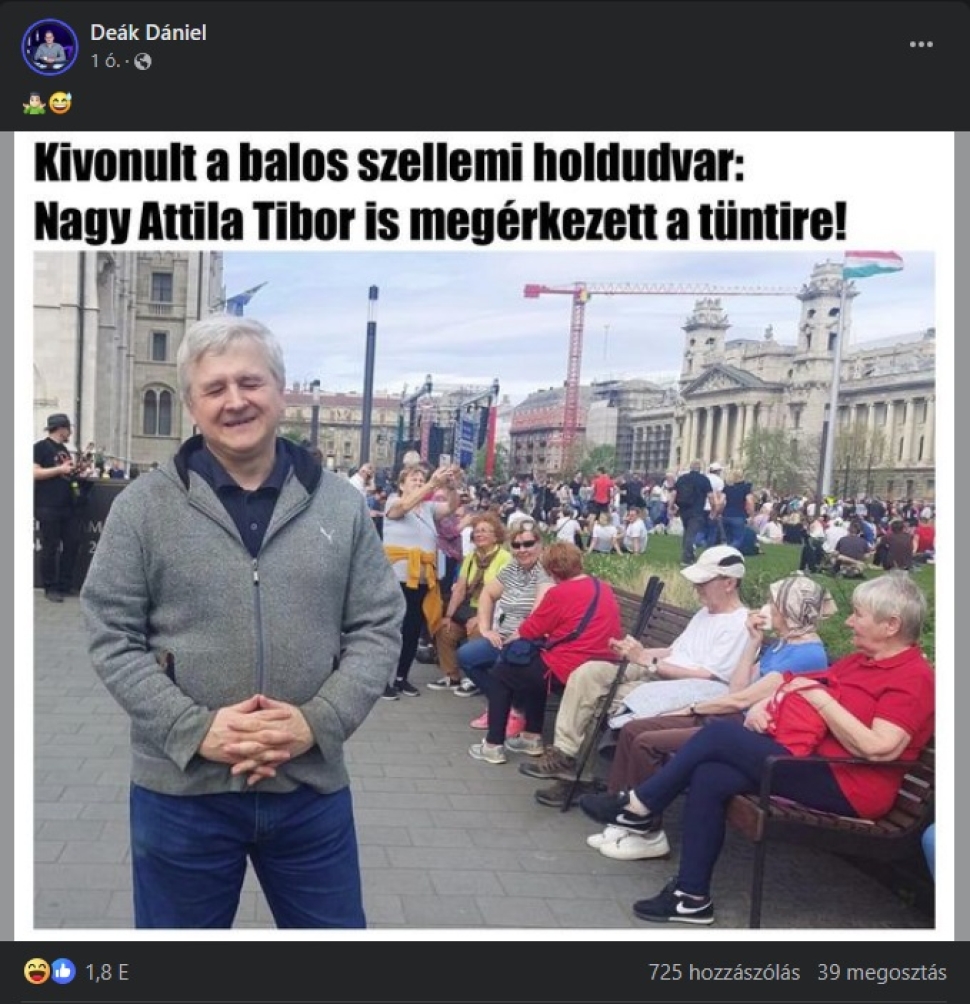Click the globe public visibility icon
The width and height of the screenshot is (970, 1004).
(x=143, y=61)
